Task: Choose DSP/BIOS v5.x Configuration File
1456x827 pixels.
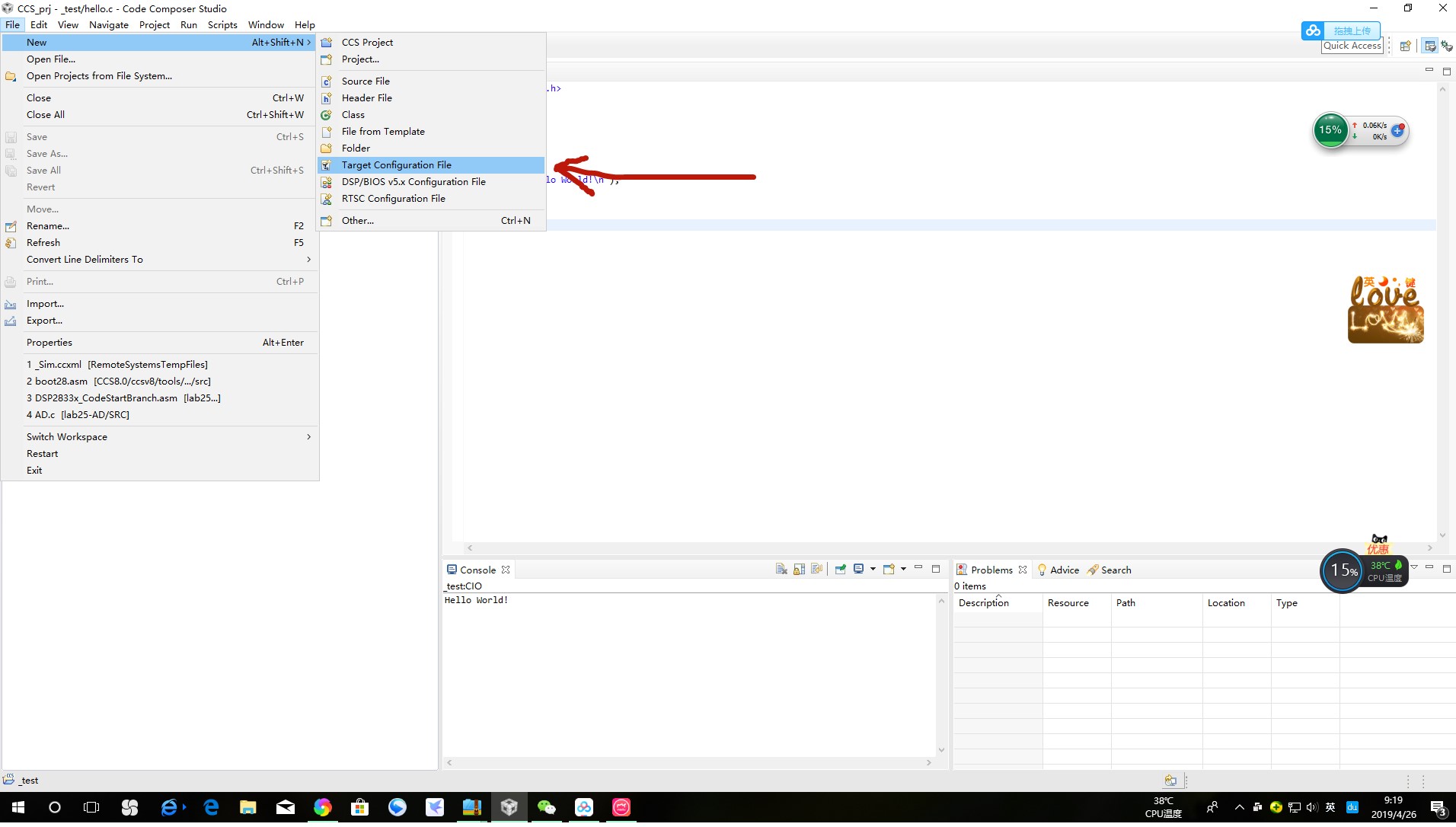Action: point(413,181)
